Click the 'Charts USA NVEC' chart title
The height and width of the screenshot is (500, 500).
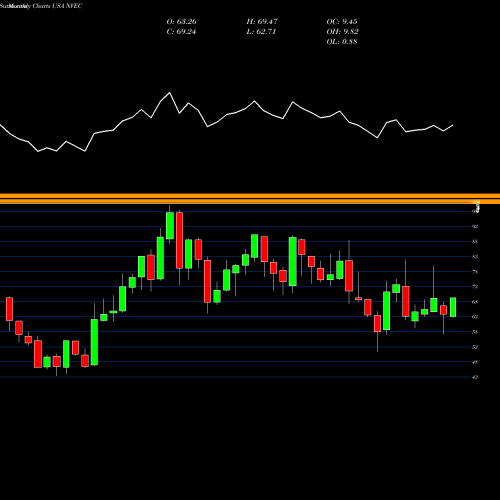pyautogui.click(x=57, y=6)
